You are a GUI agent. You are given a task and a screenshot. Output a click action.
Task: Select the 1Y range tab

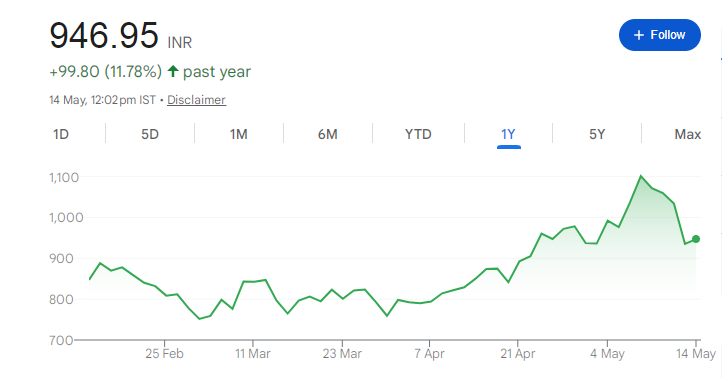[x=508, y=134]
